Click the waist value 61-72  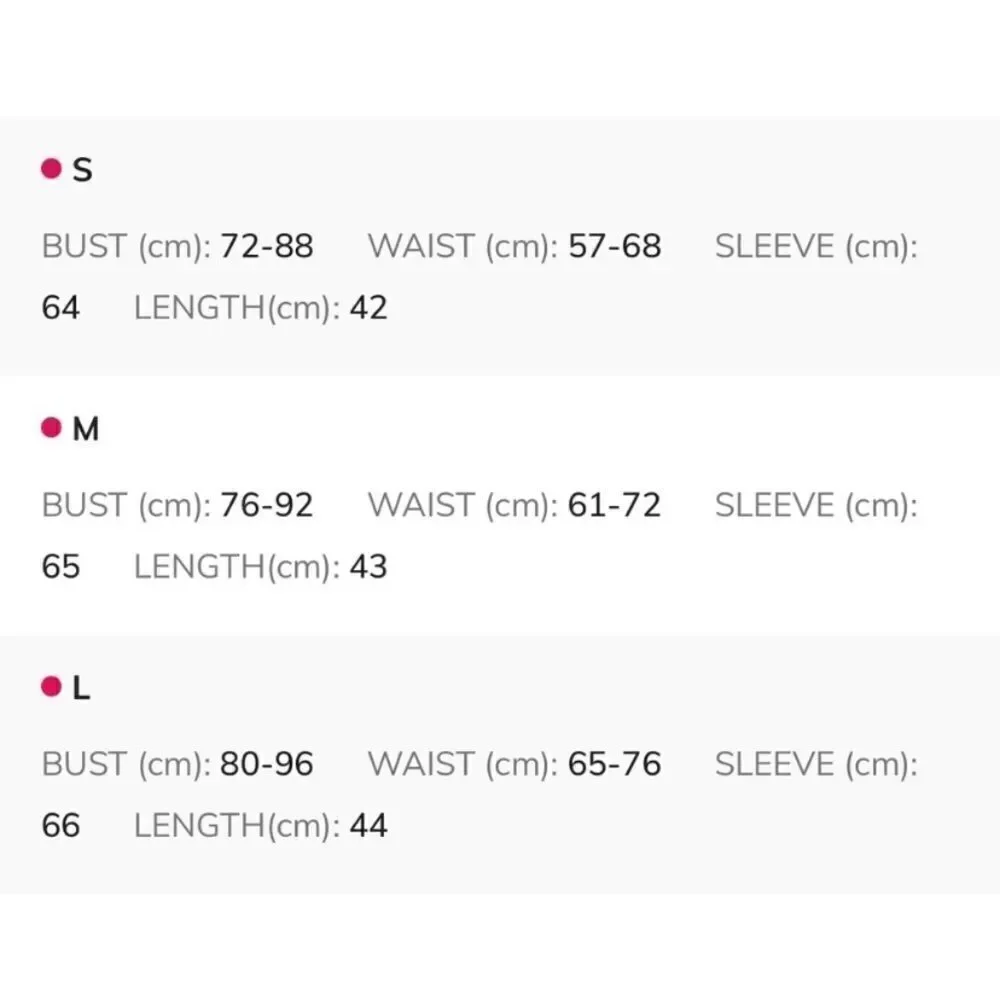[614, 505]
